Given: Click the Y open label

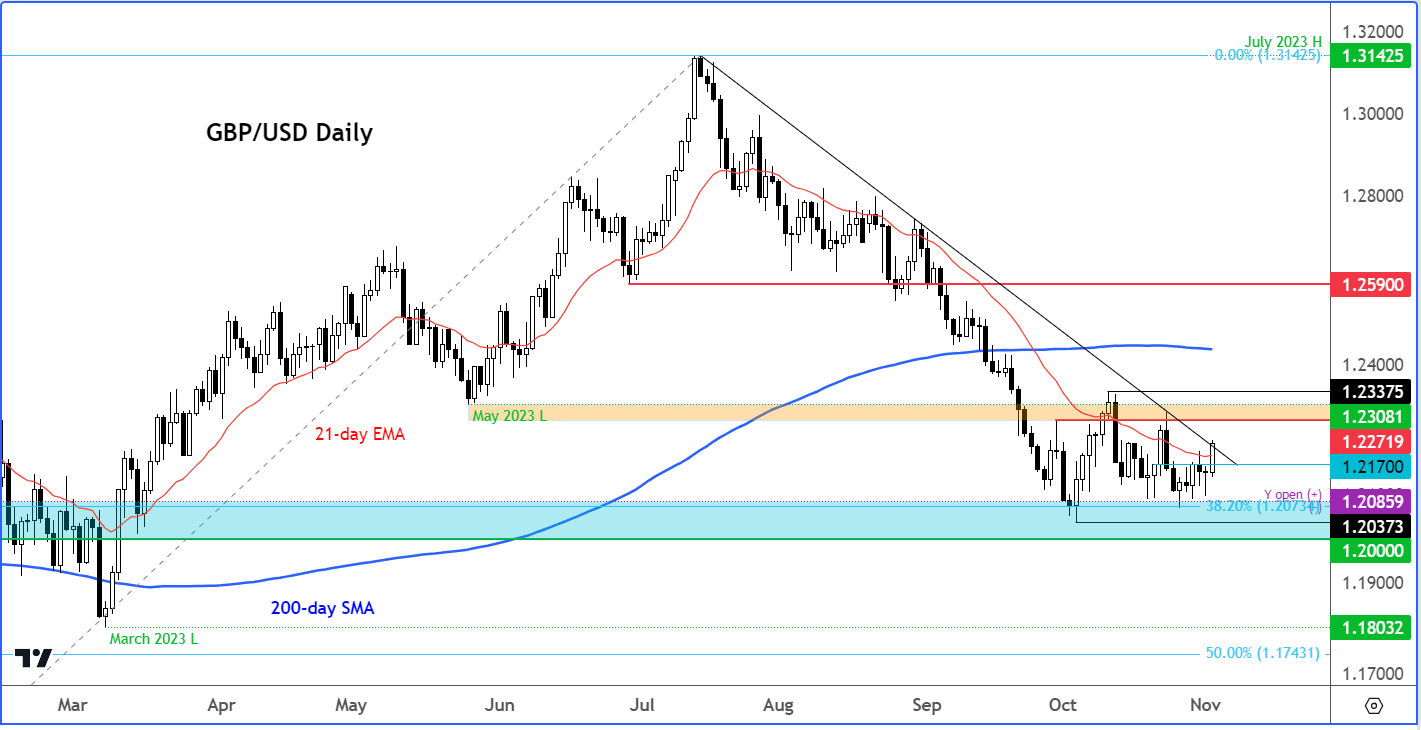Looking at the screenshot, I should tap(1293, 494).
